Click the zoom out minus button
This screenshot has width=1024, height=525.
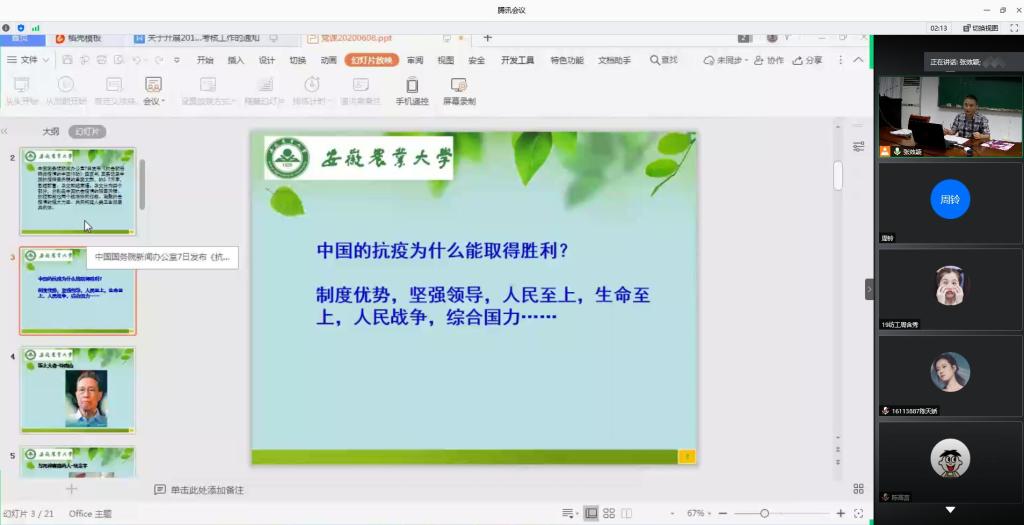pyautogui.click(x=723, y=513)
